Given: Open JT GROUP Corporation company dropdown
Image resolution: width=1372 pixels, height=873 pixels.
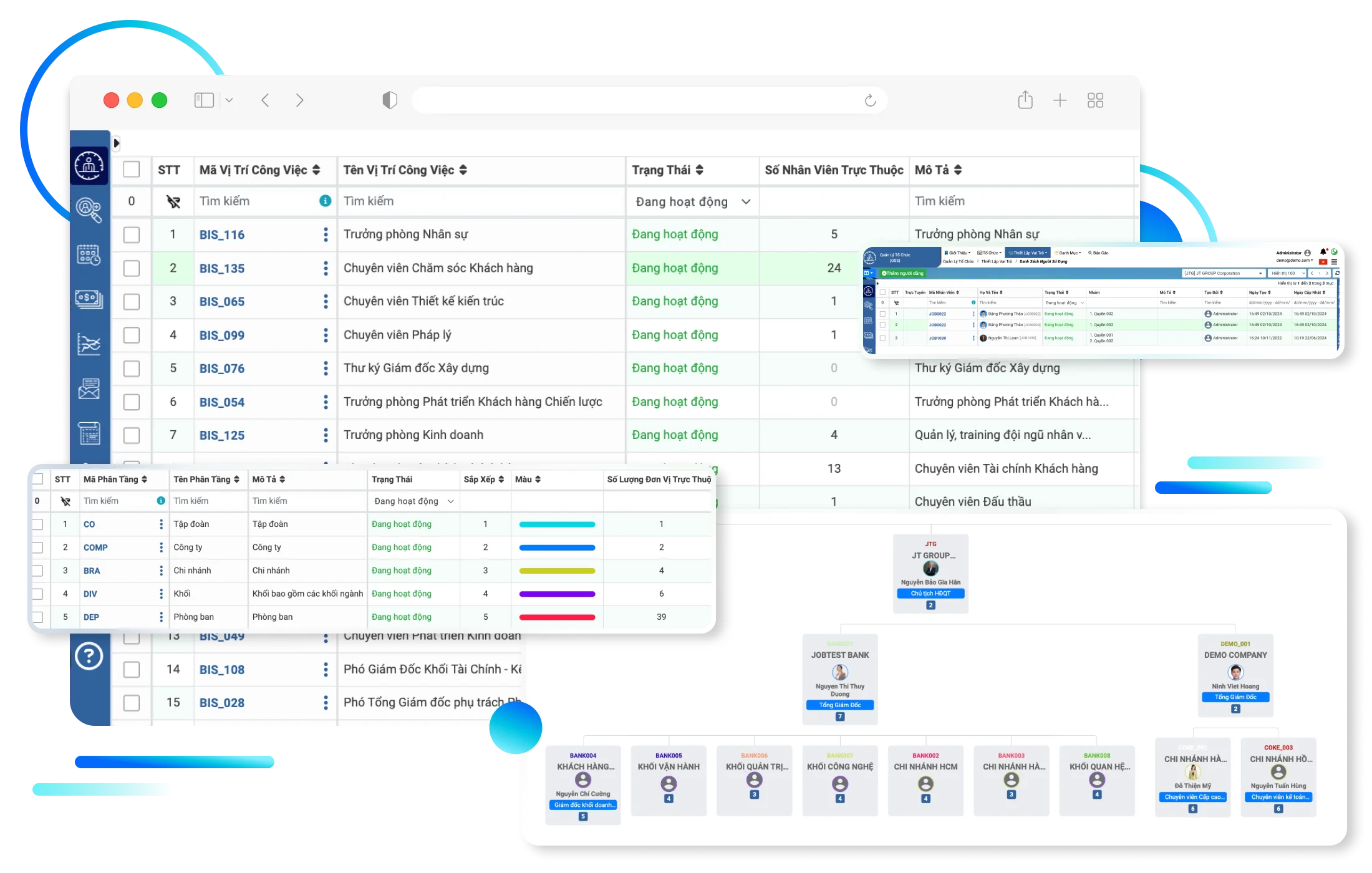Looking at the screenshot, I should pos(1224,273).
